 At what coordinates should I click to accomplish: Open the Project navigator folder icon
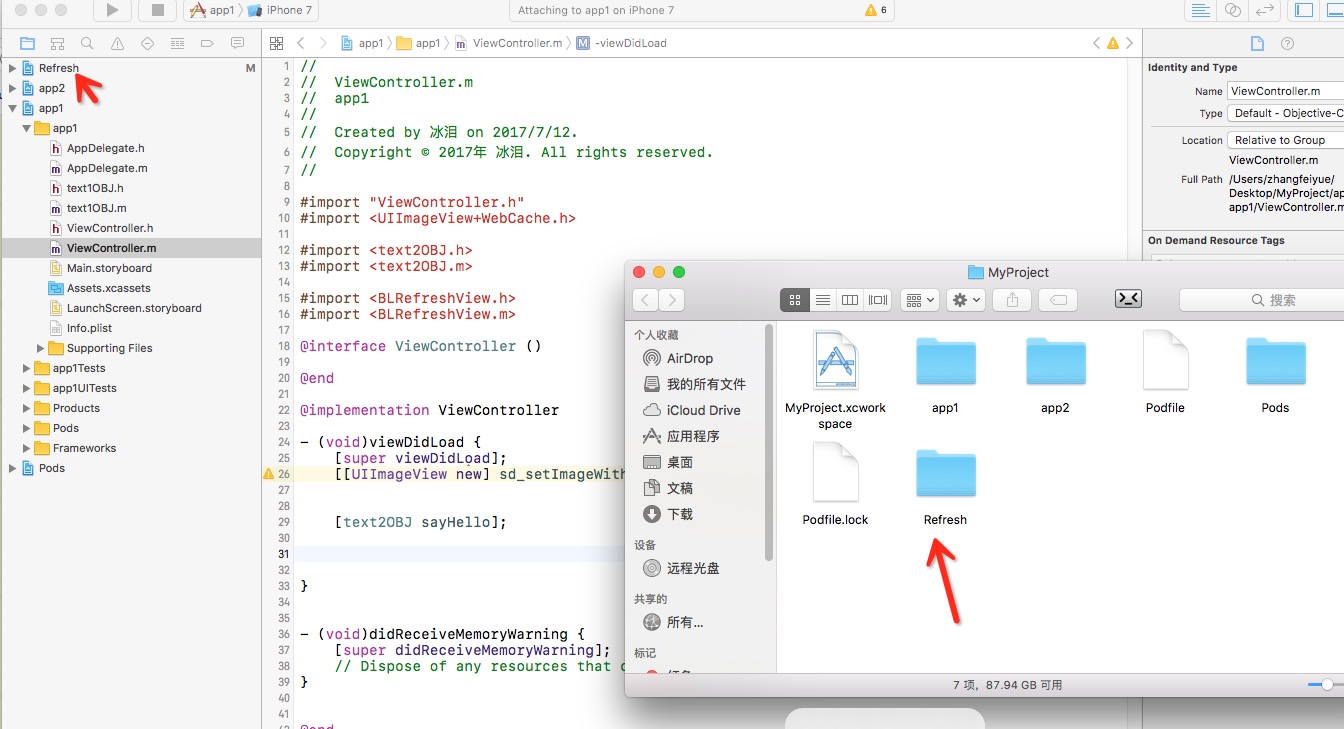point(27,43)
